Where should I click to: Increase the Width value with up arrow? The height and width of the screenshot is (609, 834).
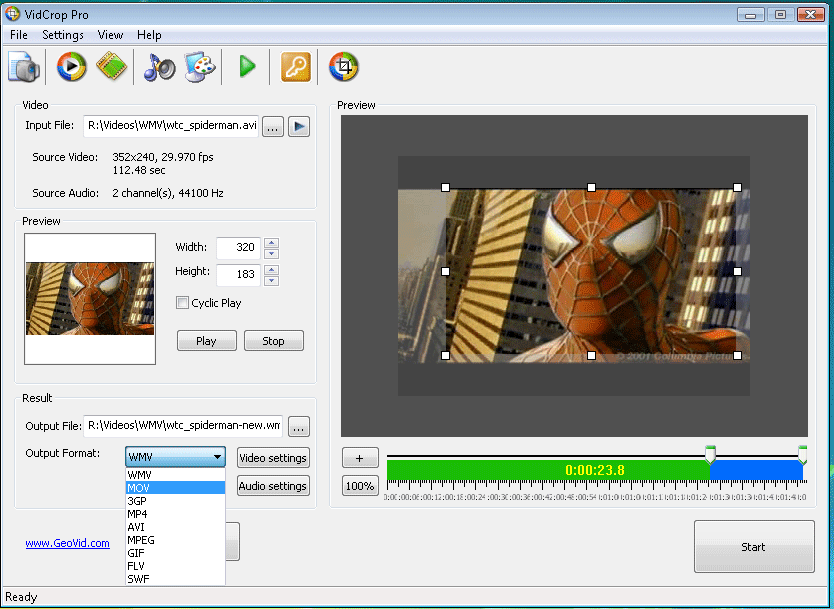point(271,243)
